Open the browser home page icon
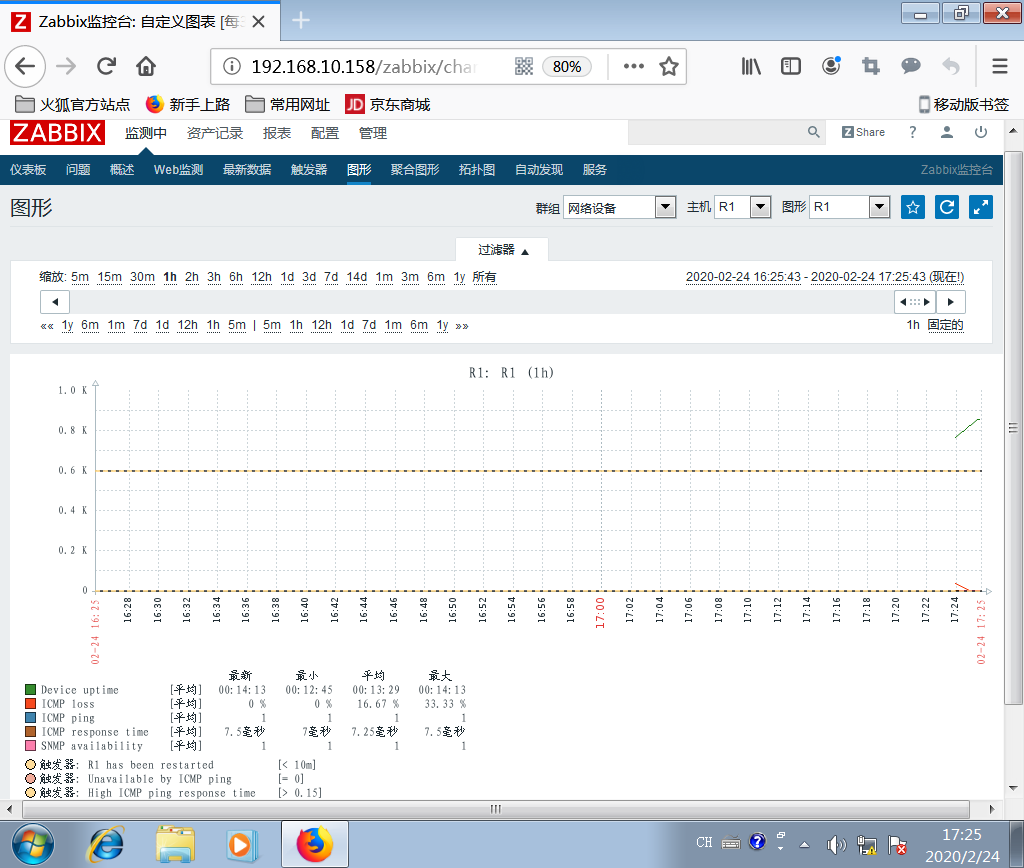 (146, 66)
